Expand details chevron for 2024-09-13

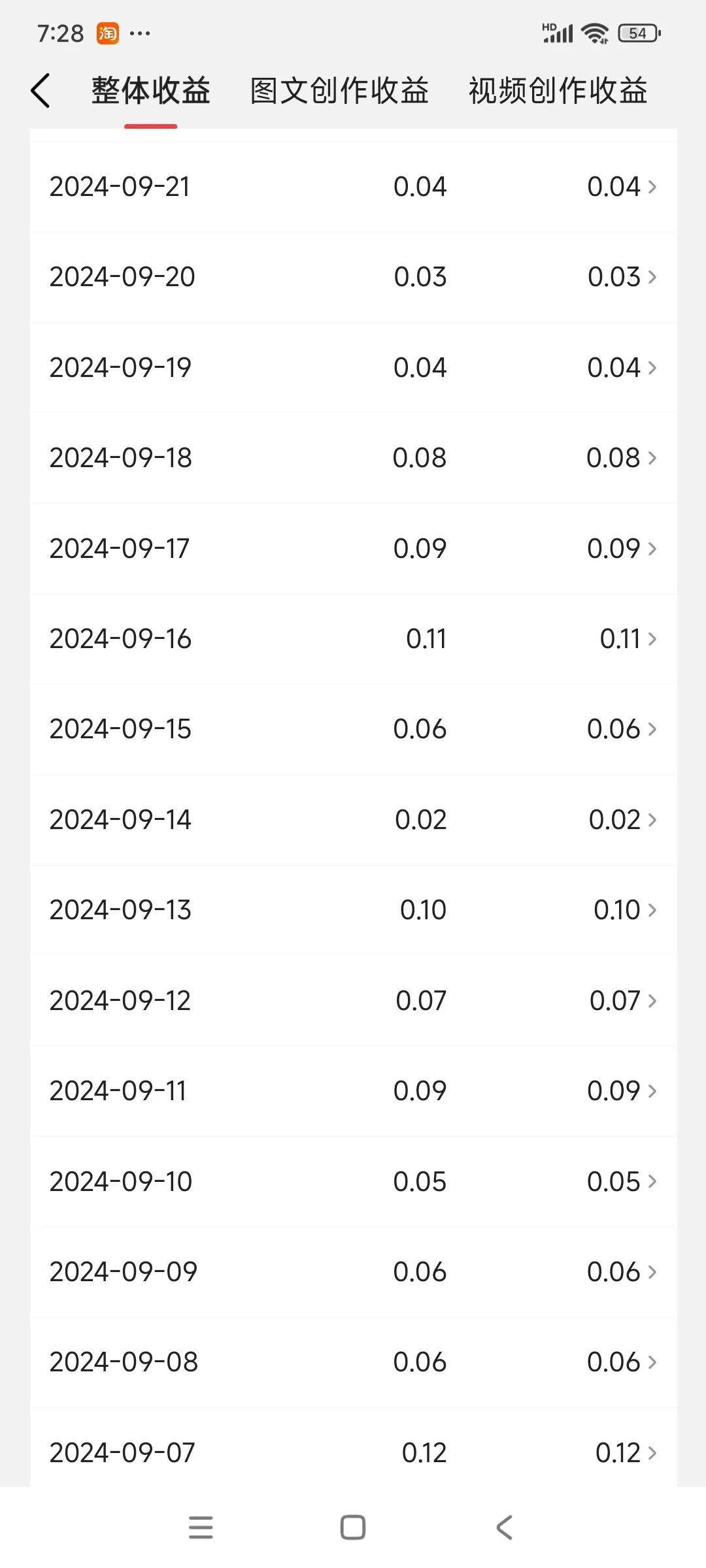[652, 910]
